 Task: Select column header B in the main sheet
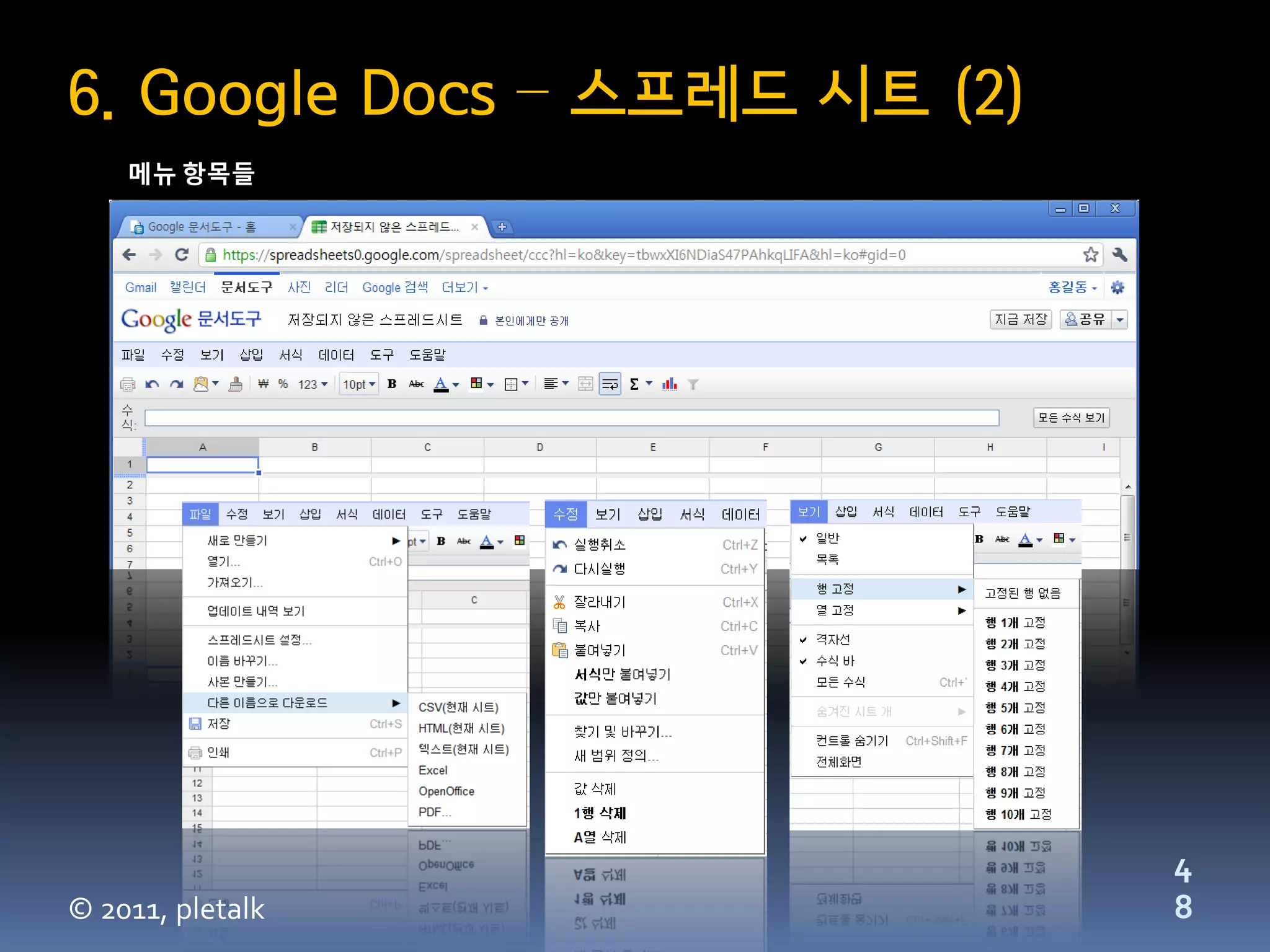[315, 447]
